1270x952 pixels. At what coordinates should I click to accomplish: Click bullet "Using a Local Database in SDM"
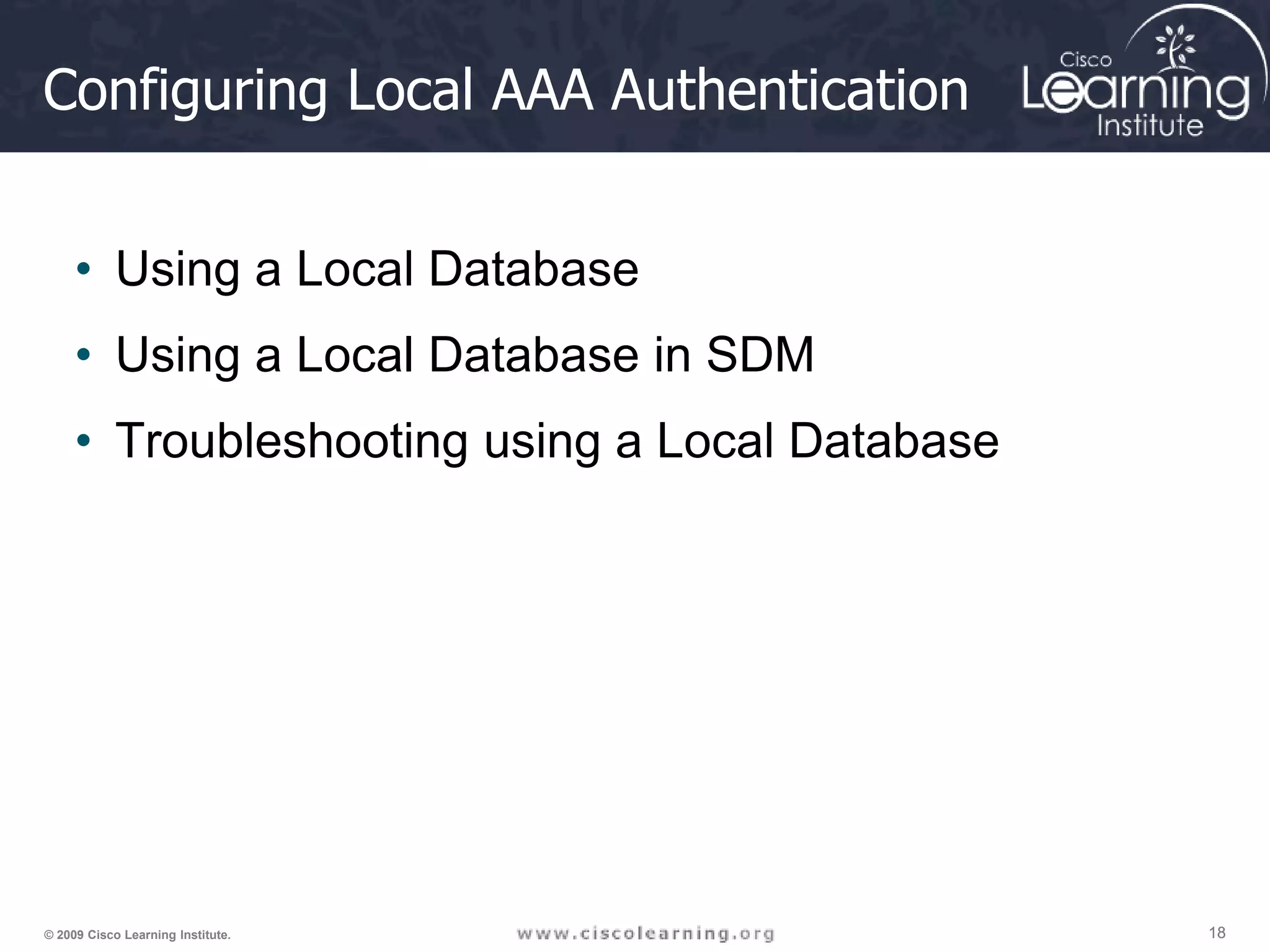[x=464, y=355]
